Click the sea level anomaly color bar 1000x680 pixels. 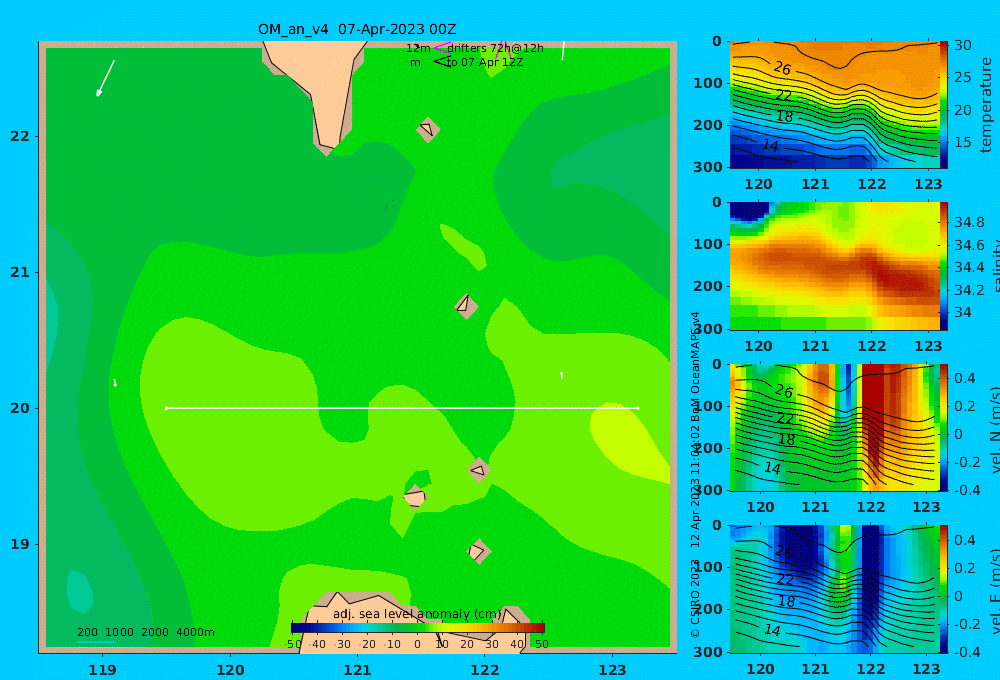pyautogui.click(x=418, y=628)
